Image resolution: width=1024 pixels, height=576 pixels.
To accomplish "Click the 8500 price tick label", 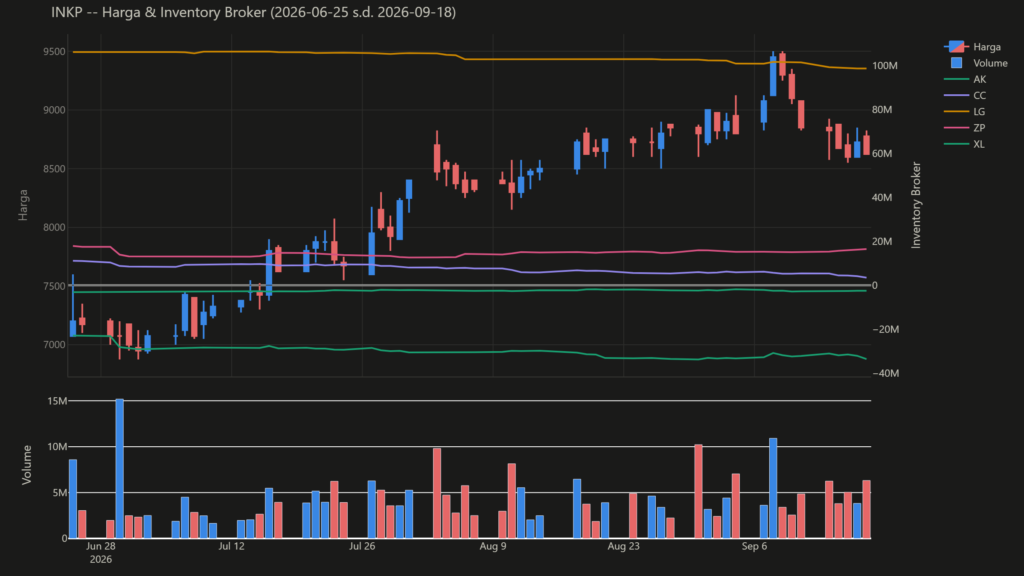I will click(54, 169).
